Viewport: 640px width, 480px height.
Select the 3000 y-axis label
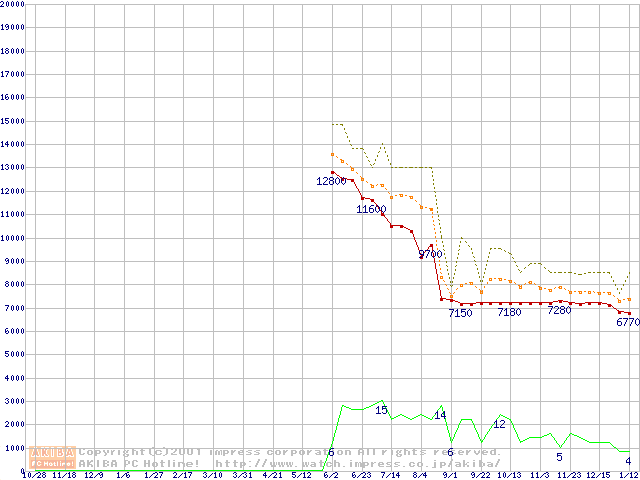point(15,402)
